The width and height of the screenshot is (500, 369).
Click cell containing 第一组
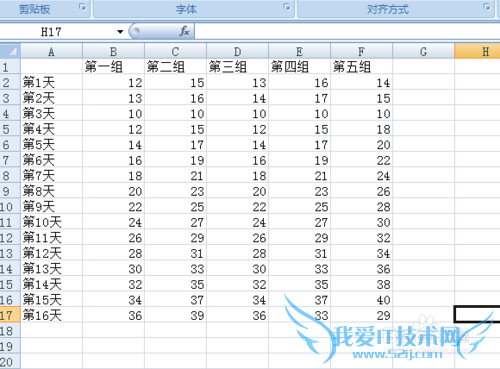pyautogui.click(x=113, y=67)
